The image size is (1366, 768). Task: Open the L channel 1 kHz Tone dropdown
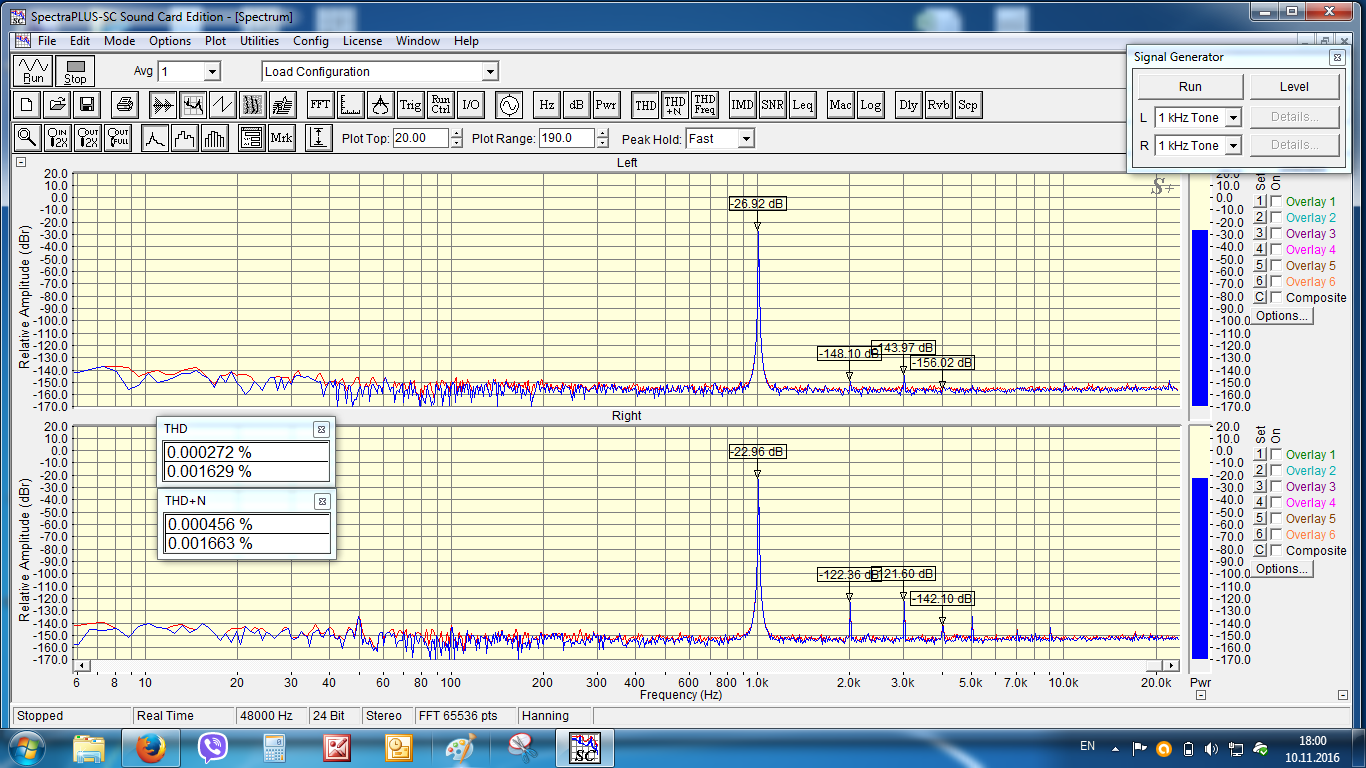[x=1232, y=118]
